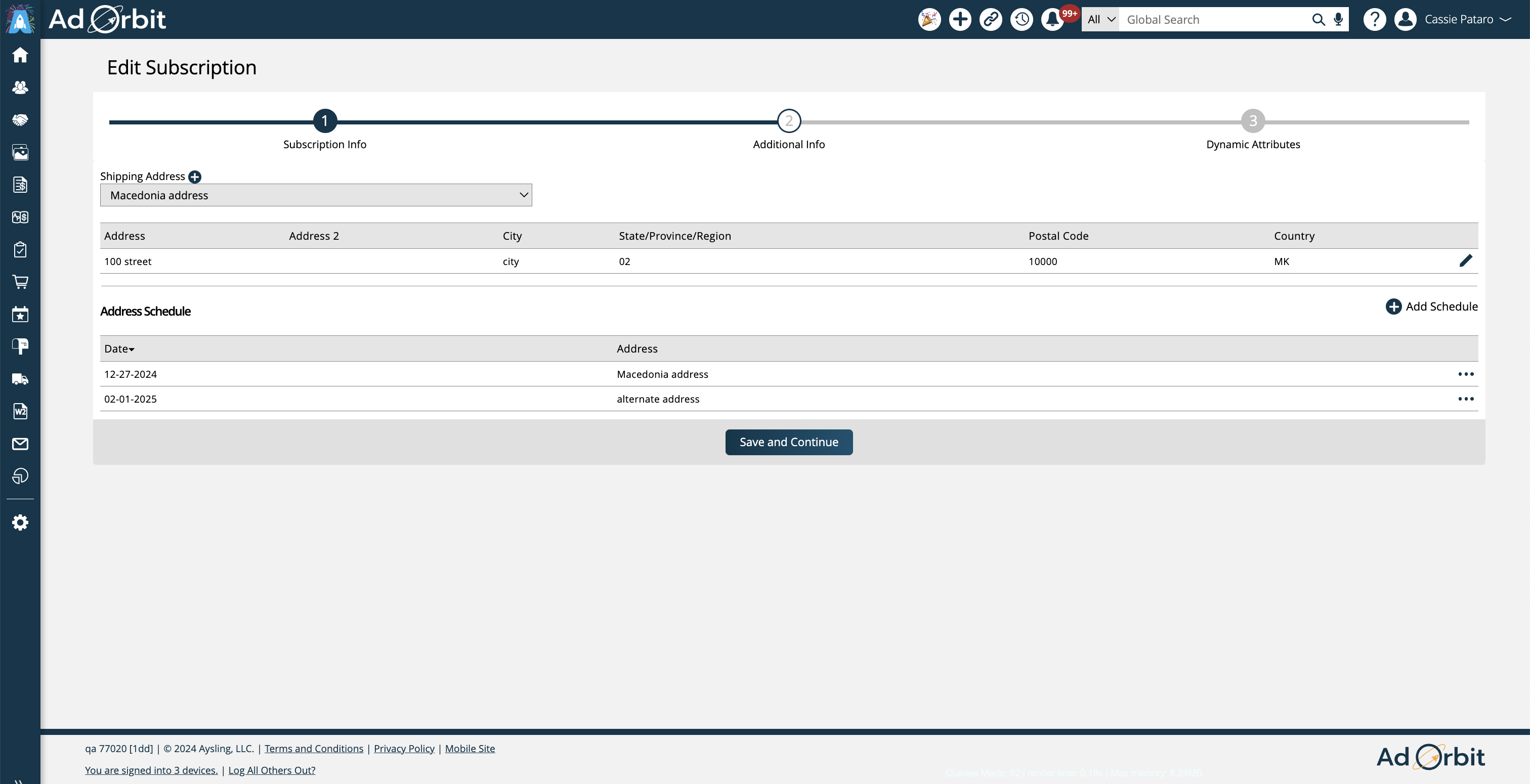Click the Save and Continue button
Screen dimensions: 1530x784
[x=789, y=443]
